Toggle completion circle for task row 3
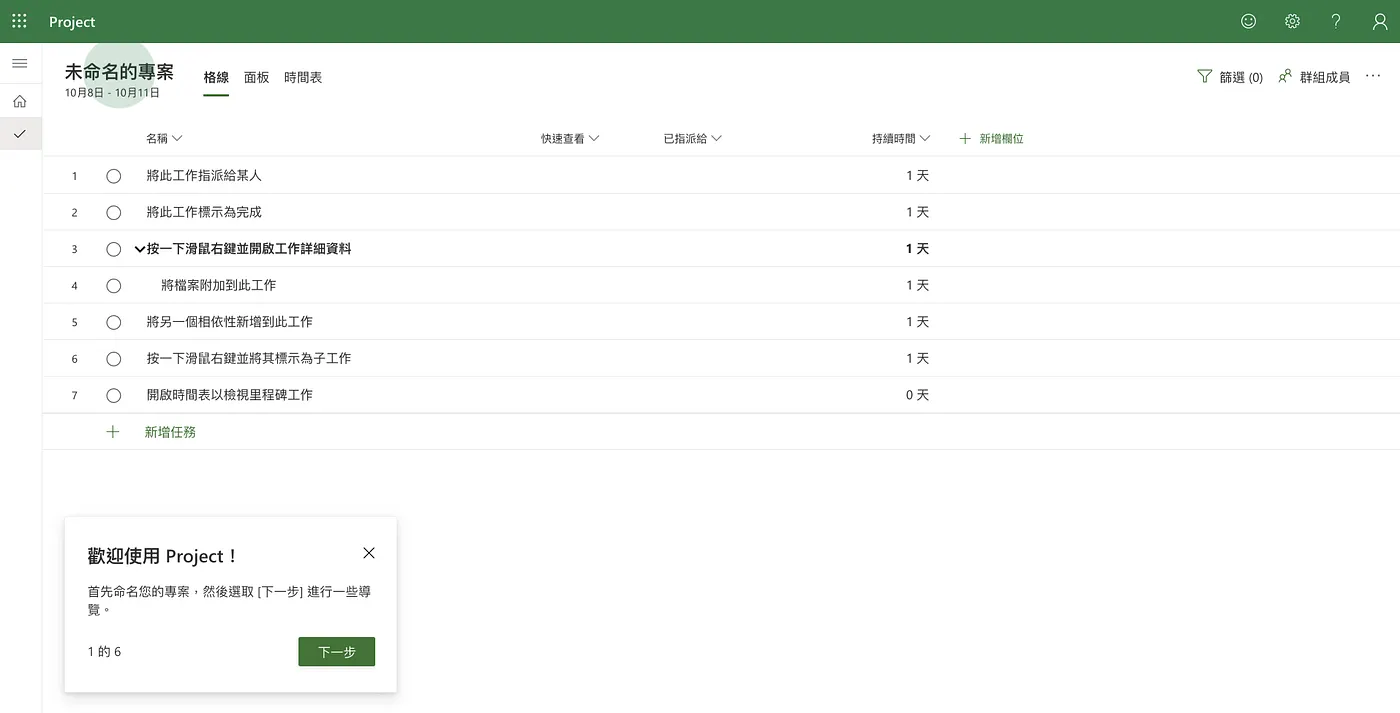Screen dimensions: 1400x713 [113, 249]
